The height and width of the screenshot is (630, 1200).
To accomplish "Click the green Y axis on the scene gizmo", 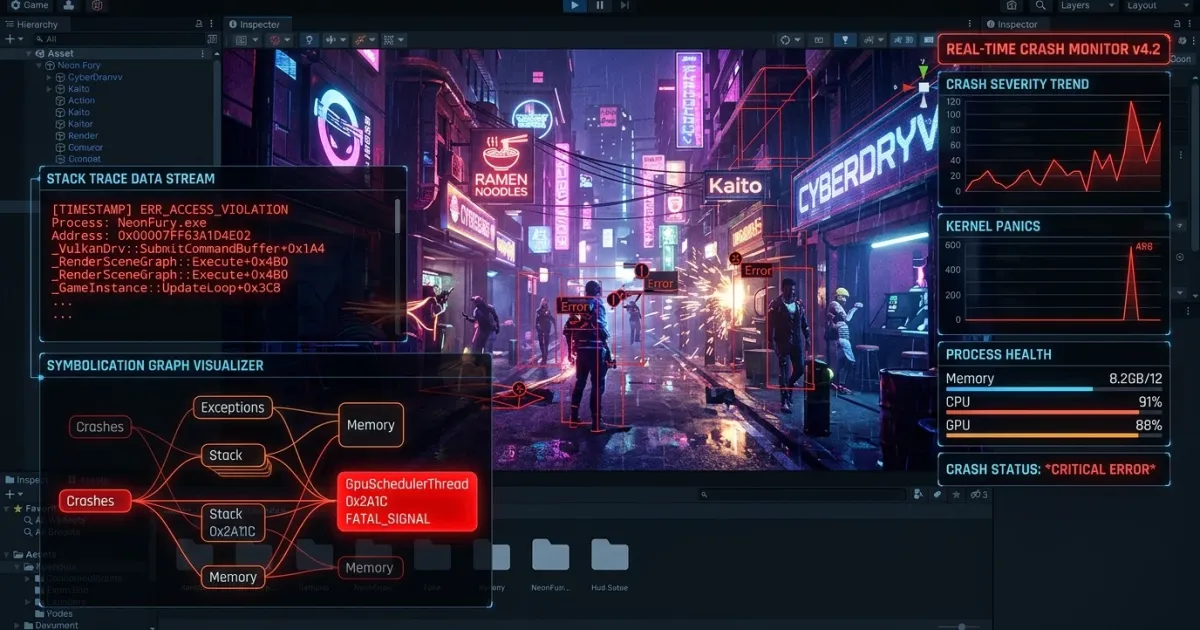I will pyautogui.click(x=924, y=71).
